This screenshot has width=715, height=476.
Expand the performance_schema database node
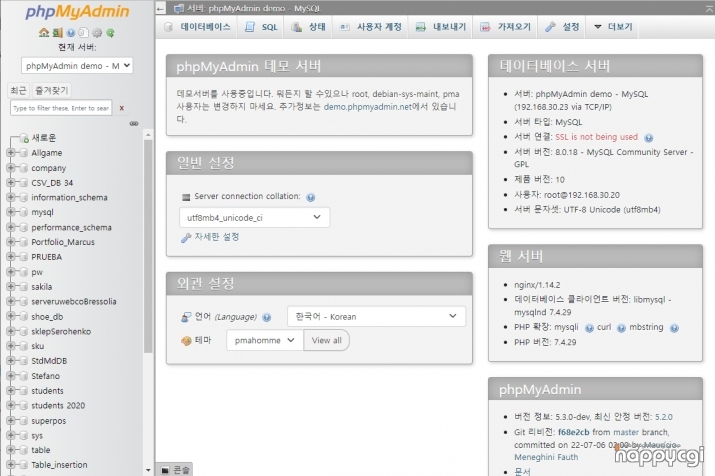coord(10,227)
